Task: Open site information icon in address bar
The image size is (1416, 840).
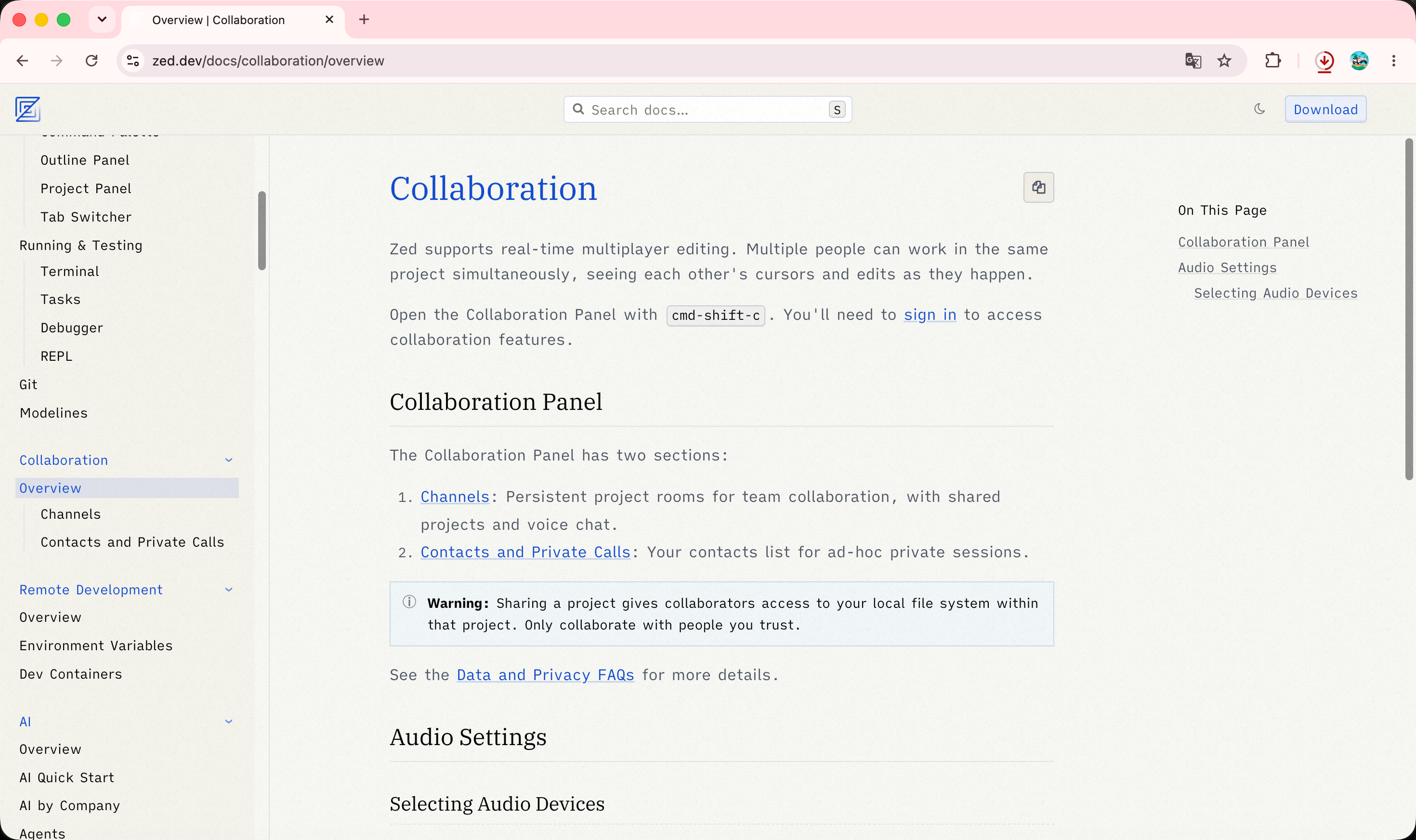Action: pos(133,61)
